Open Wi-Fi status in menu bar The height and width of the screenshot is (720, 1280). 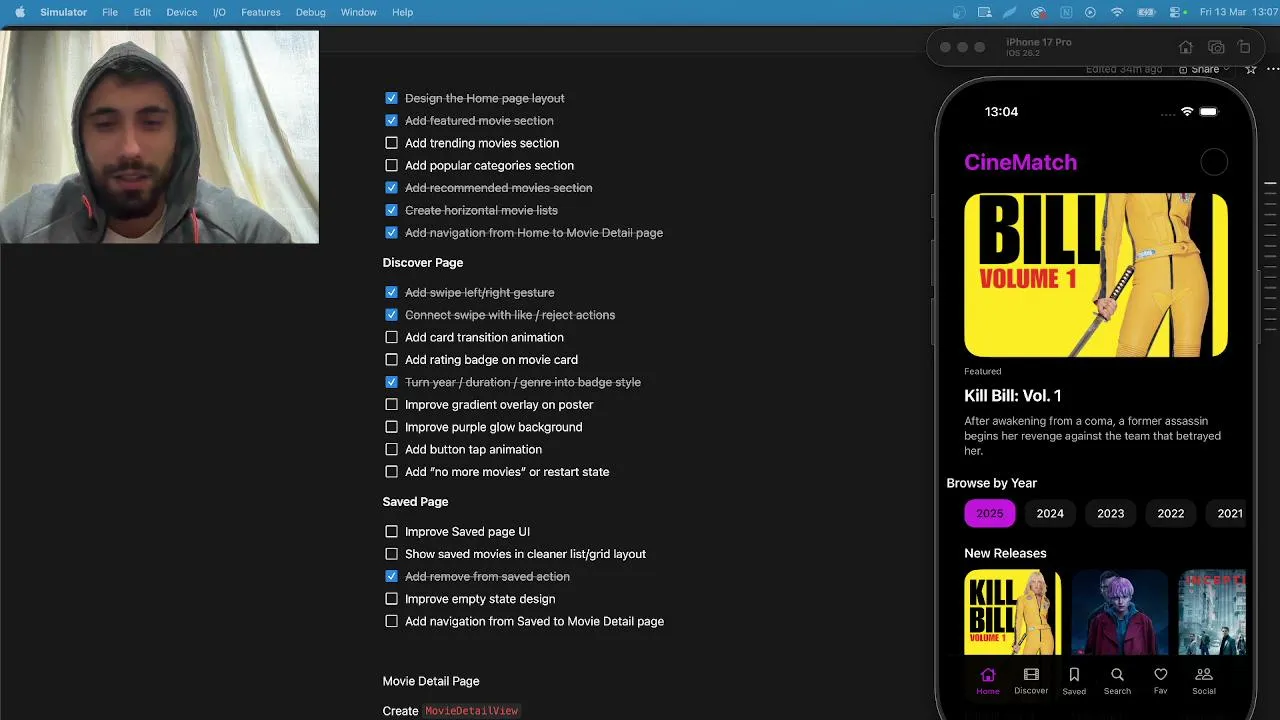tap(1117, 12)
